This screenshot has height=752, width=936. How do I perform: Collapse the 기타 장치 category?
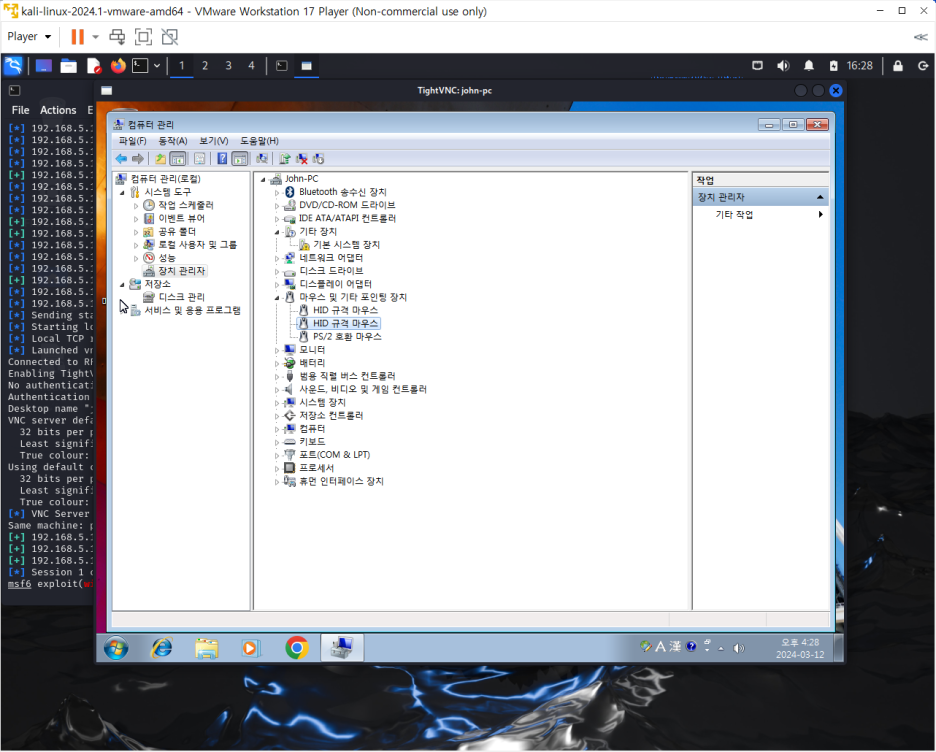[x=277, y=232]
